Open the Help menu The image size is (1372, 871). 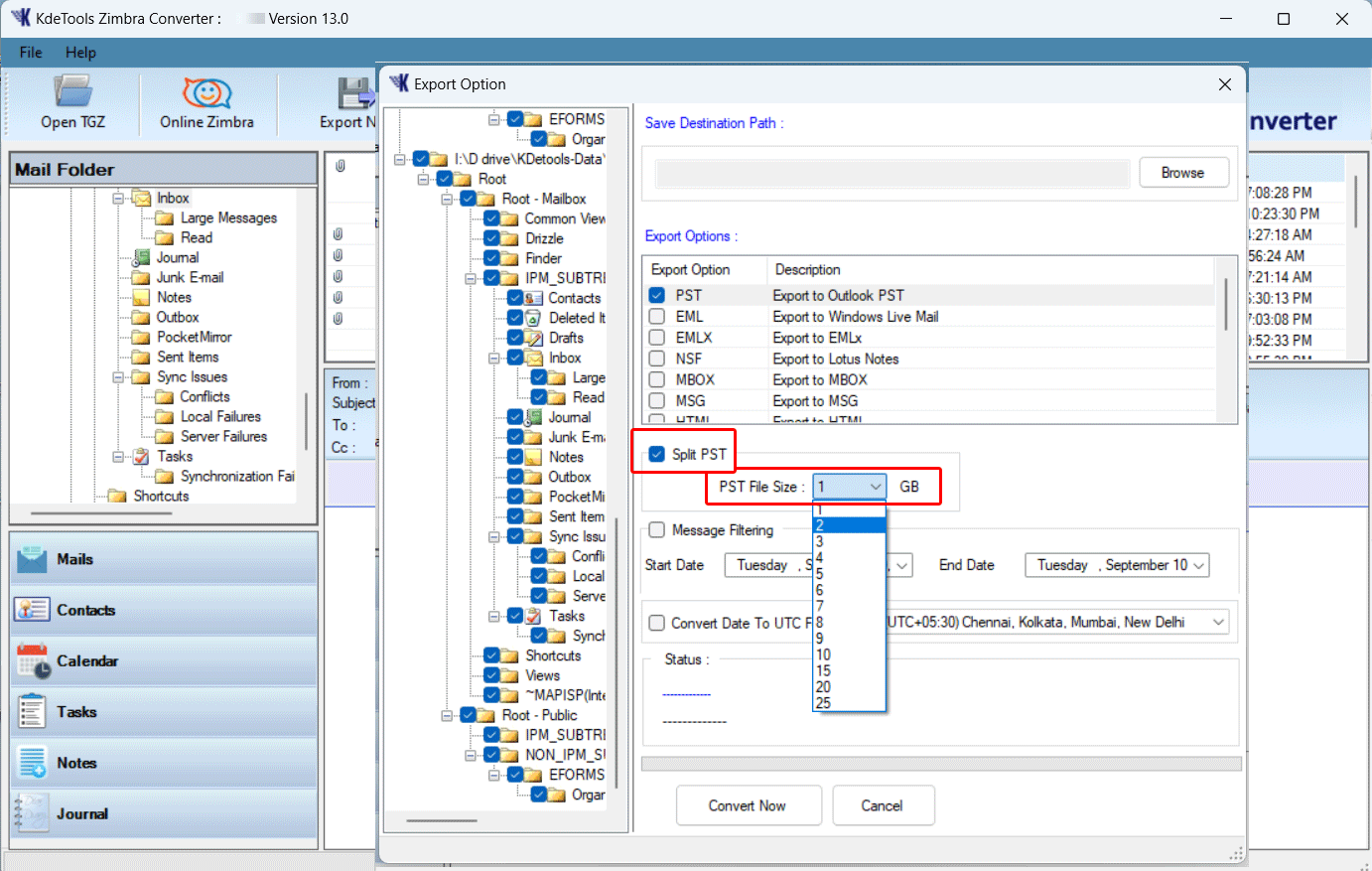80,52
